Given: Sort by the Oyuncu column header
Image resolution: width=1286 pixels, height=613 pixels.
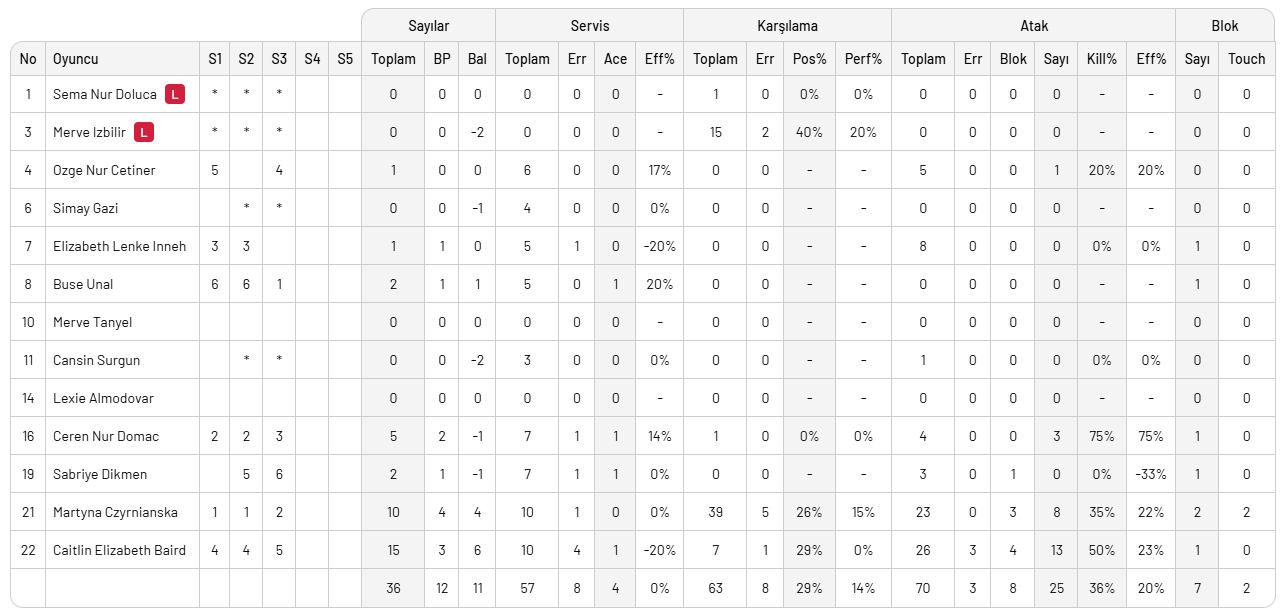Looking at the screenshot, I should (76, 59).
